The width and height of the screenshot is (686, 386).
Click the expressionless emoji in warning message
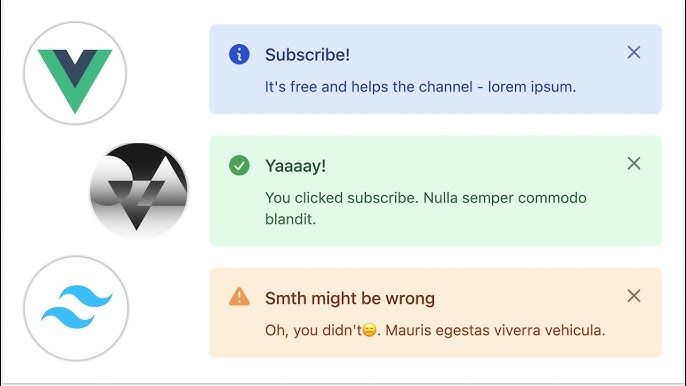click(369, 330)
